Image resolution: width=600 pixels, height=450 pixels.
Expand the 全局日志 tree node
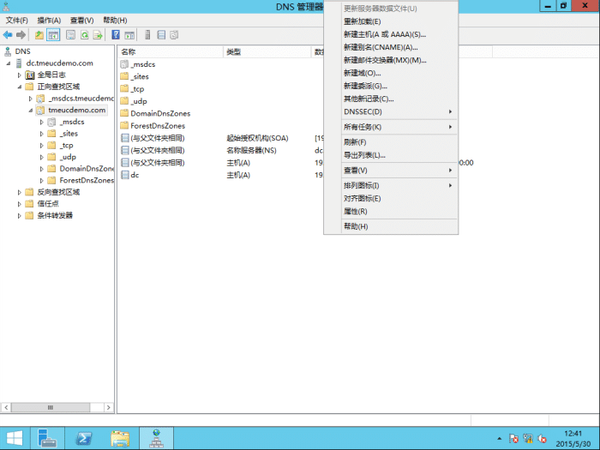tap(19, 75)
